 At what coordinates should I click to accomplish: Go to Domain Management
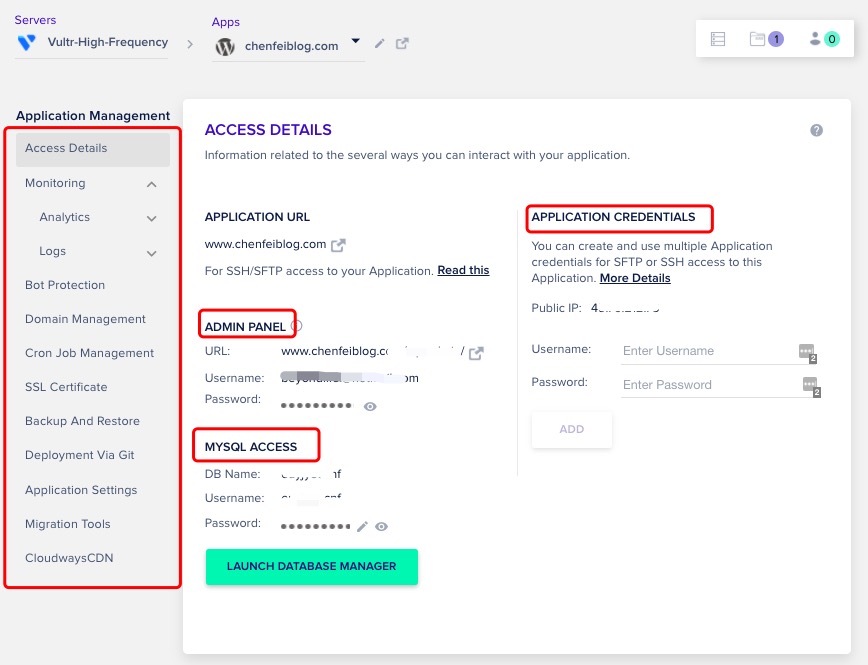click(x=85, y=319)
